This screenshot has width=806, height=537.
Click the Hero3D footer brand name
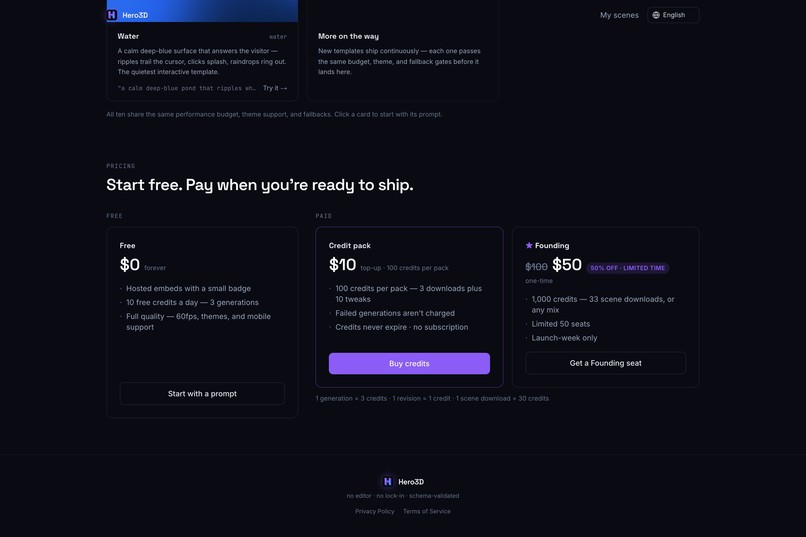pos(411,482)
